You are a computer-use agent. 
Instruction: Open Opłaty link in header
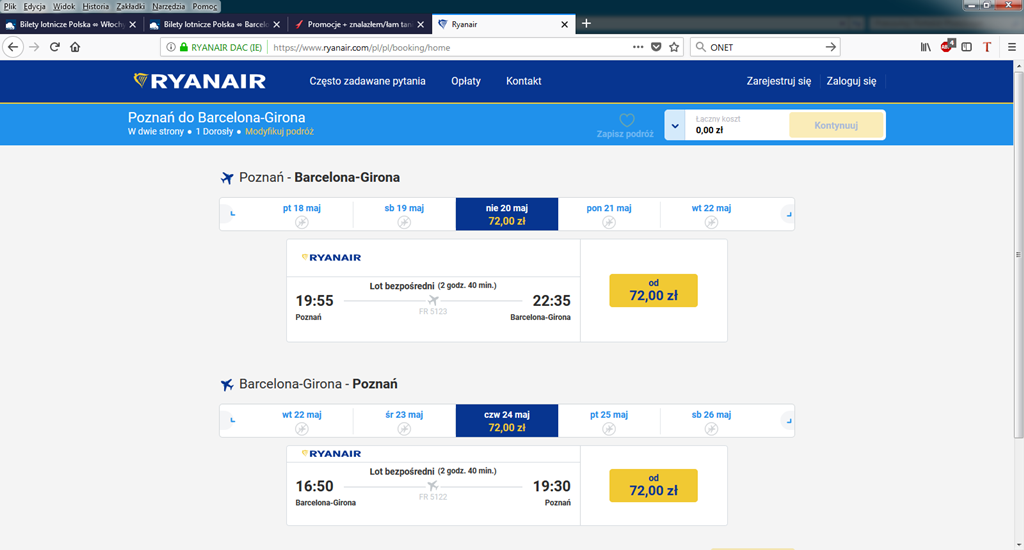[466, 81]
